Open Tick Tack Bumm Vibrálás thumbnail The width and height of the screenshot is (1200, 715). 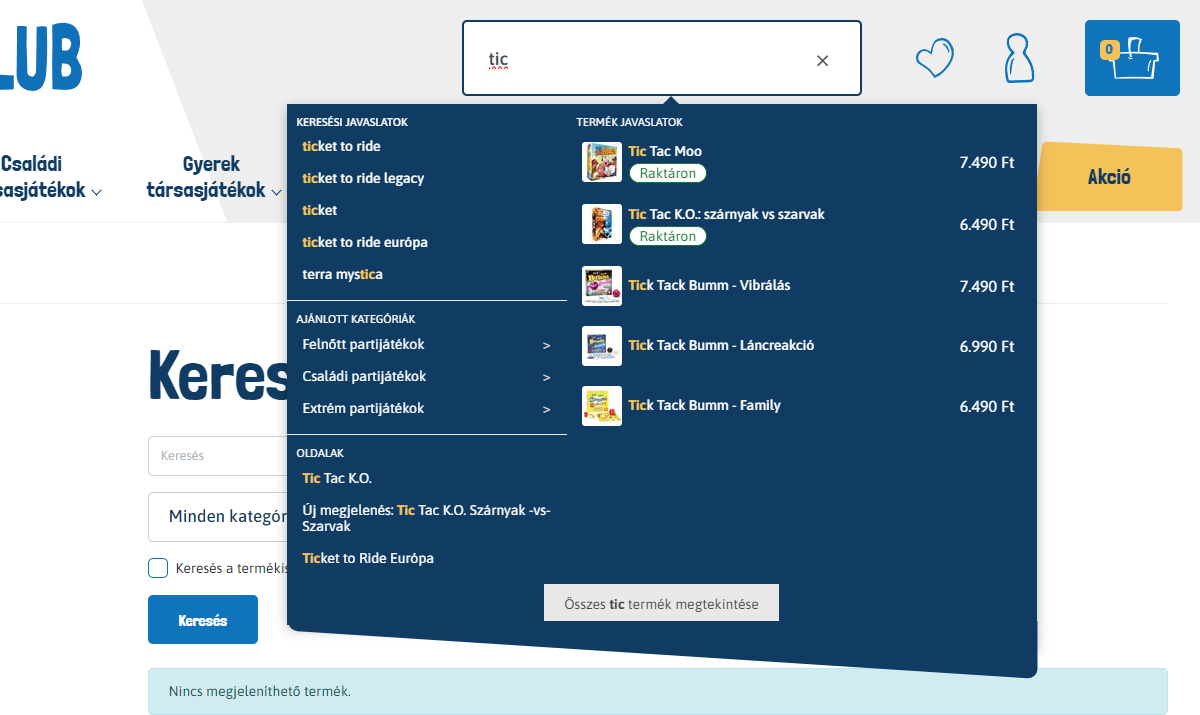click(602, 286)
